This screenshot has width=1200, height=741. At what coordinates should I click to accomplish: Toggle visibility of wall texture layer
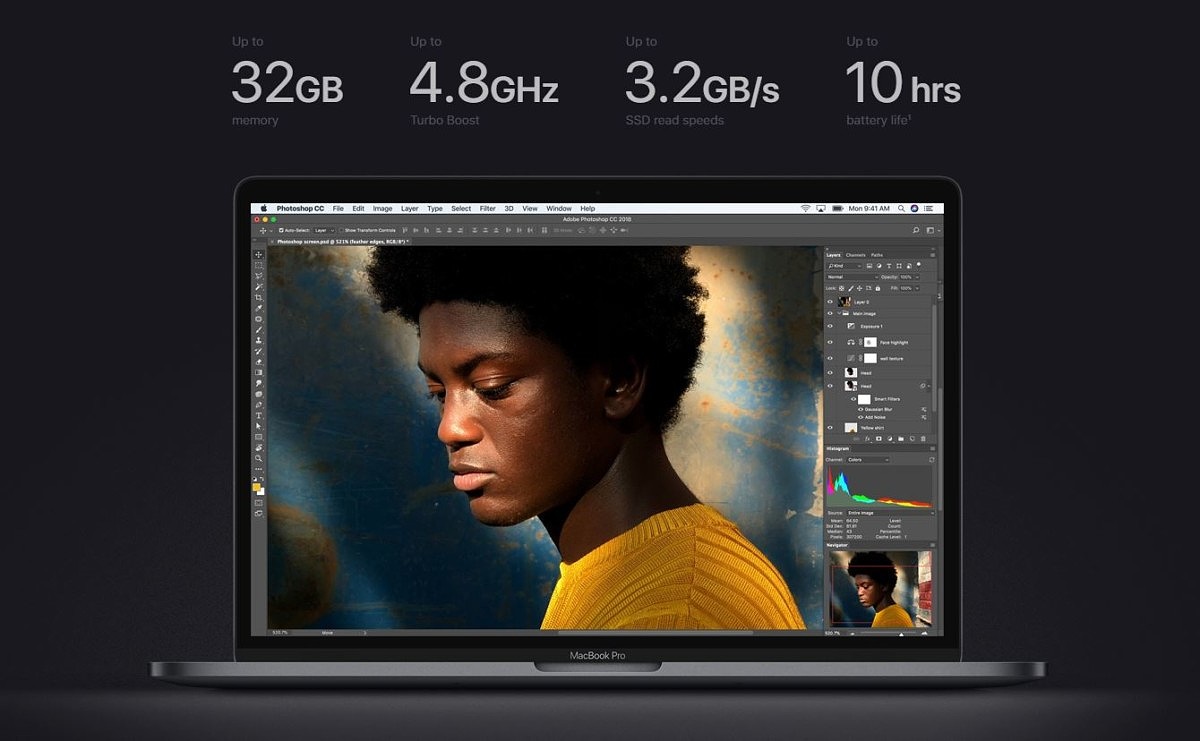[830, 358]
